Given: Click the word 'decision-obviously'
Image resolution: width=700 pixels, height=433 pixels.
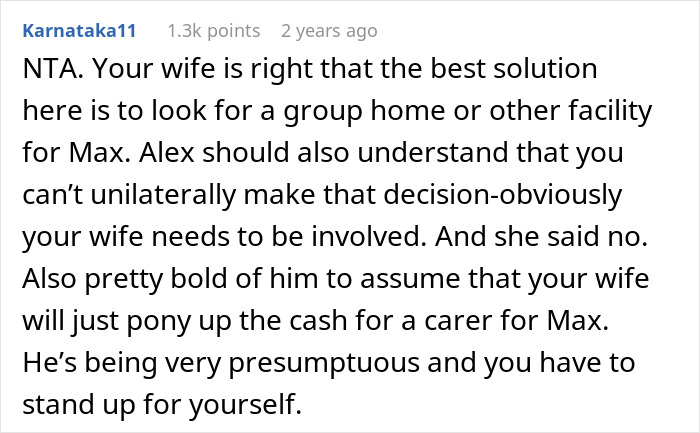Looking at the screenshot, I should [x=503, y=195].
